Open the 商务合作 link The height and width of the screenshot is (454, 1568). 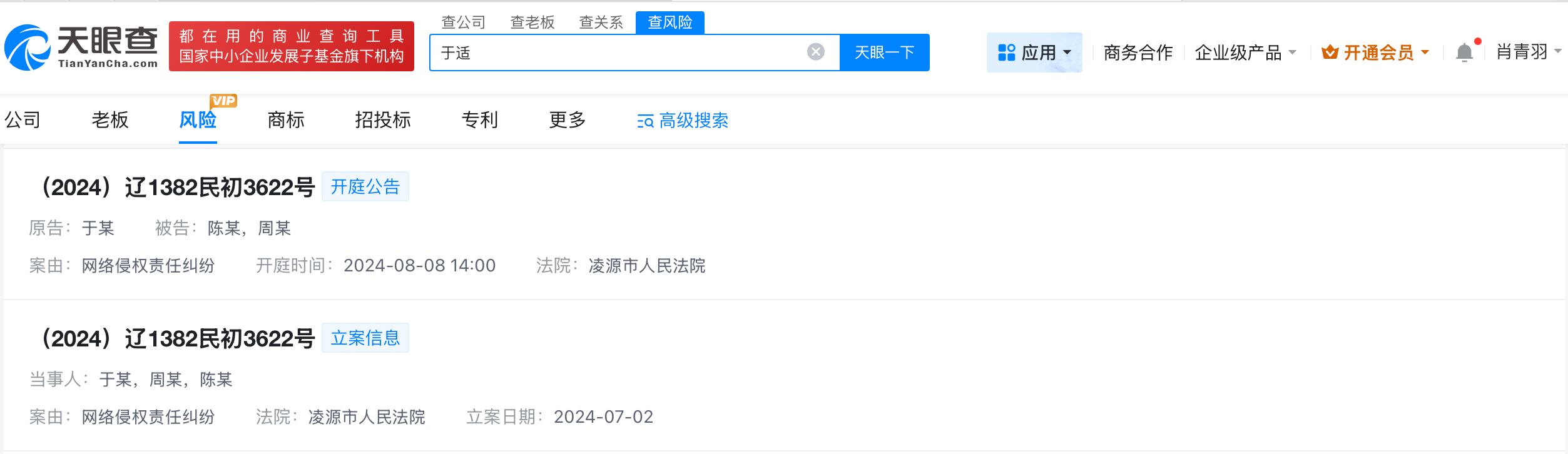[1138, 53]
